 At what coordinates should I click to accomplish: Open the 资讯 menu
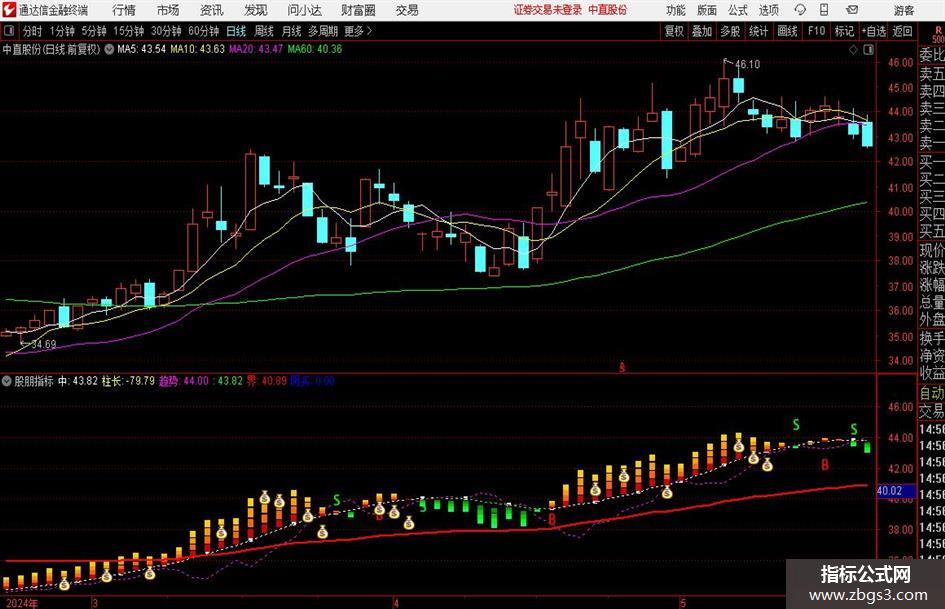[x=212, y=10]
